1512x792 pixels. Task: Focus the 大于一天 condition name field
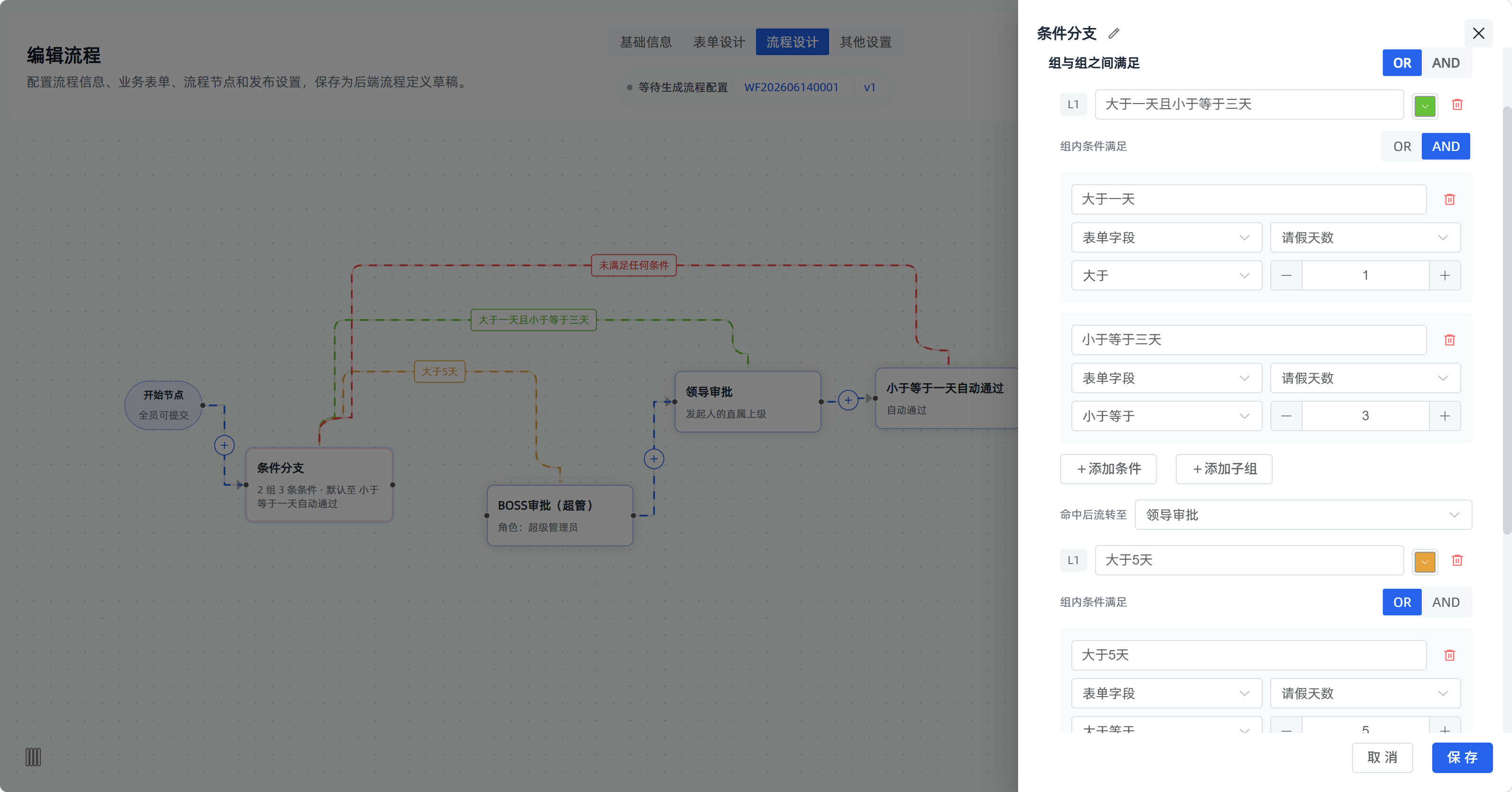point(1248,199)
